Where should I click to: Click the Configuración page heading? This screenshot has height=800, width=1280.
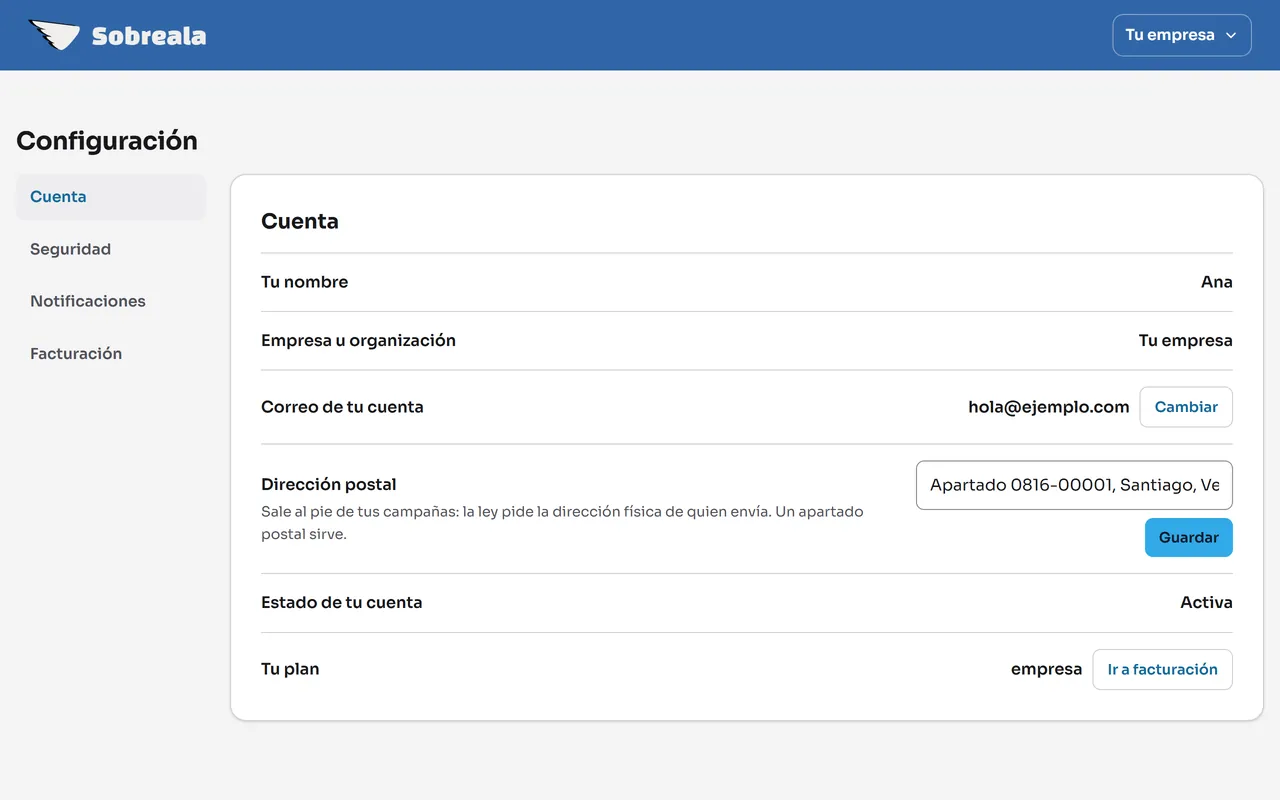pos(107,141)
